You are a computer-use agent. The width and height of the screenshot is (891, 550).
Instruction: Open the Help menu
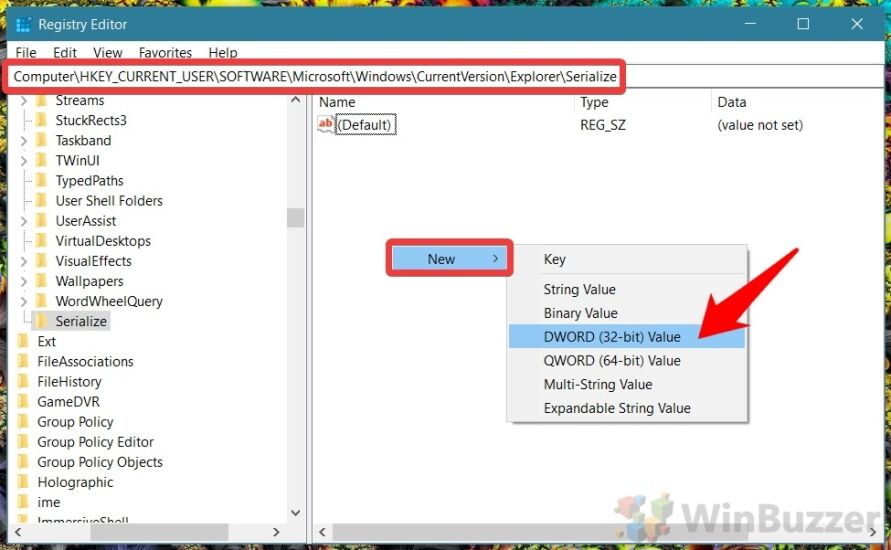[x=223, y=53]
